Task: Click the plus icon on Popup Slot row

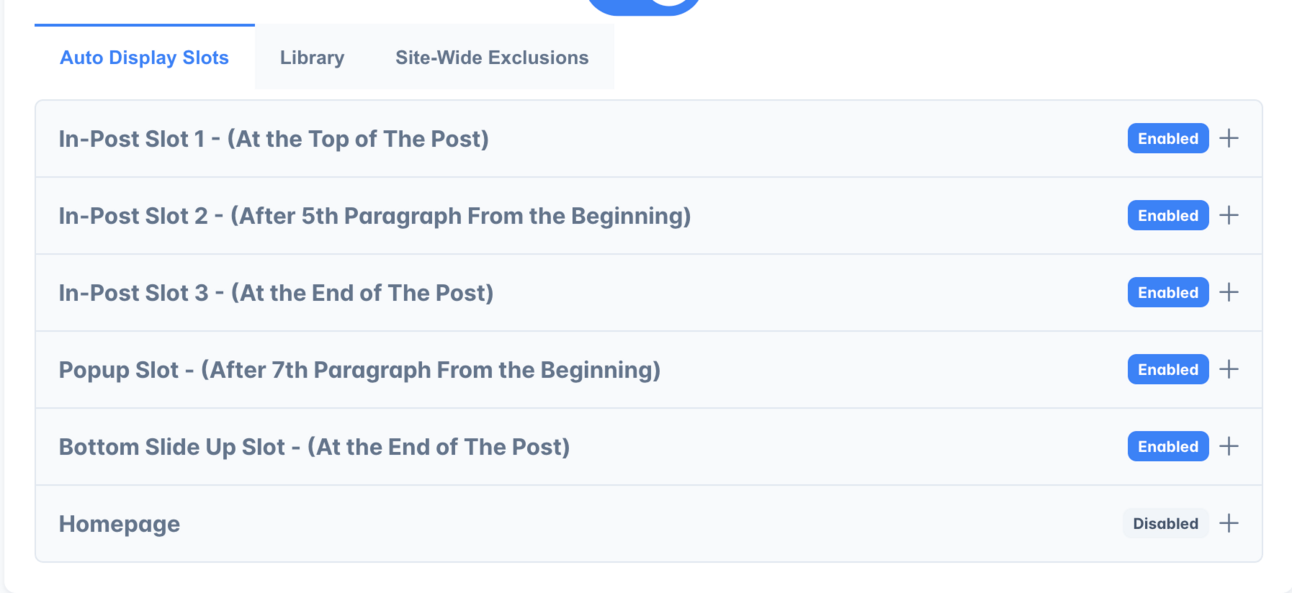Action: [x=1229, y=369]
